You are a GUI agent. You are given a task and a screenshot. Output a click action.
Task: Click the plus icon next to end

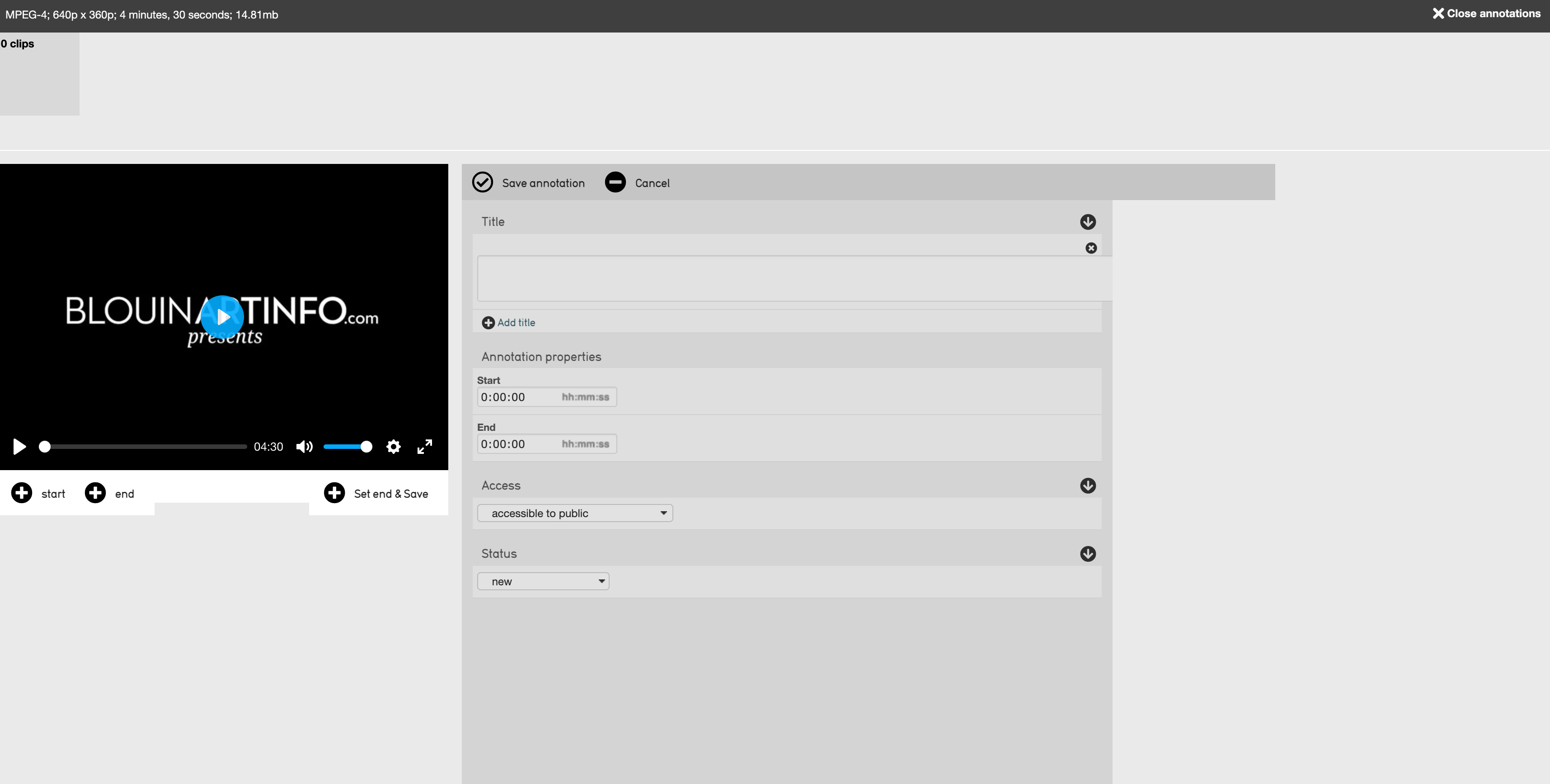[95, 493]
